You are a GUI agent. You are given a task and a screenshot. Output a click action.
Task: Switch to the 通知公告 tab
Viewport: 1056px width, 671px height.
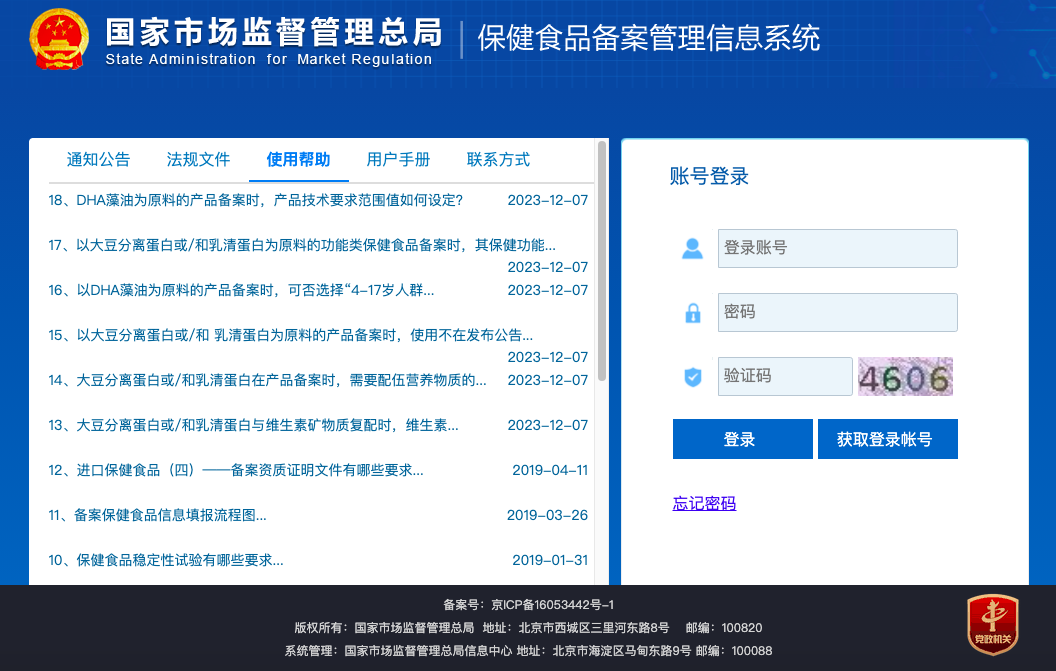click(x=98, y=160)
